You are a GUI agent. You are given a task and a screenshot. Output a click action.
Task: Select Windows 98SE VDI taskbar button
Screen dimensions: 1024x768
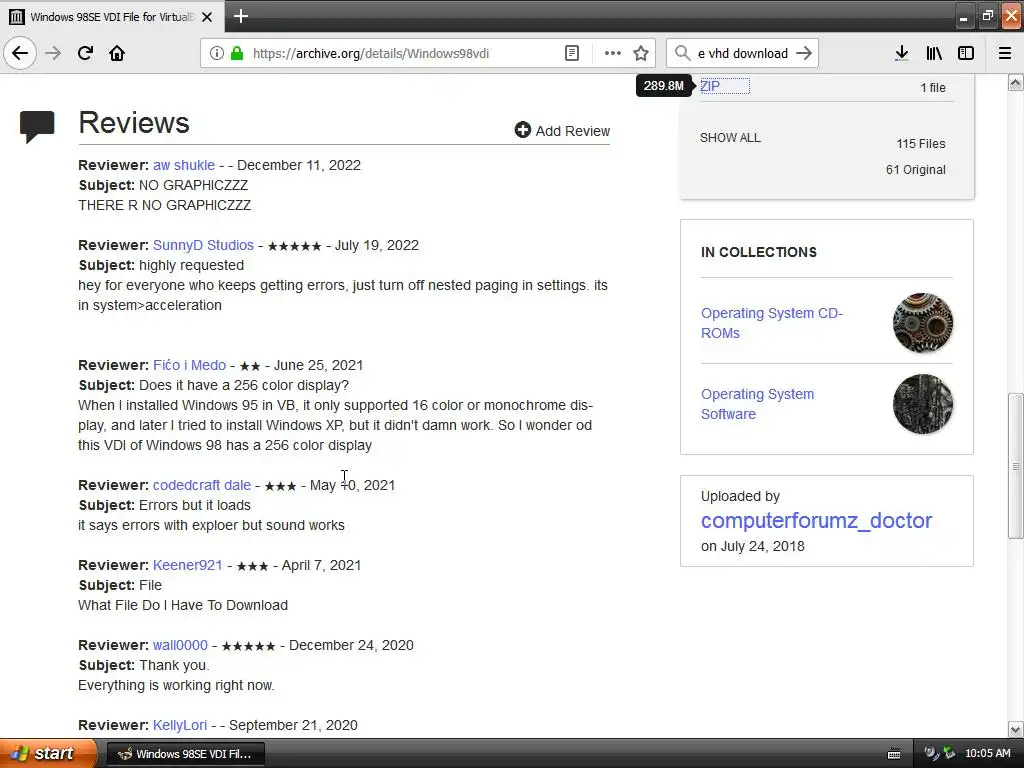coord(185,754)
